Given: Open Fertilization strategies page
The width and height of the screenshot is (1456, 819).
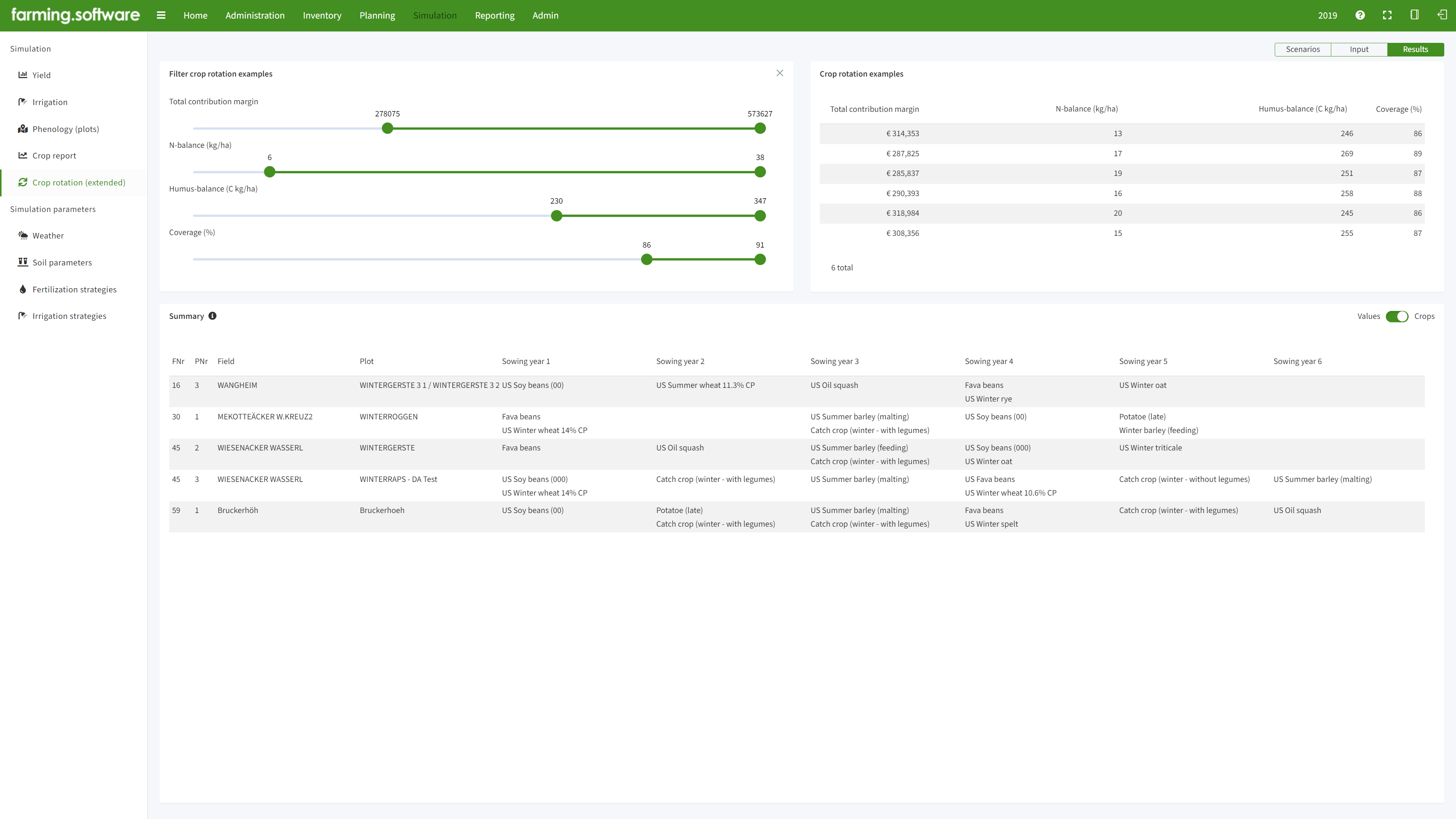Looking at the screenshot, I should click(75, 289).
